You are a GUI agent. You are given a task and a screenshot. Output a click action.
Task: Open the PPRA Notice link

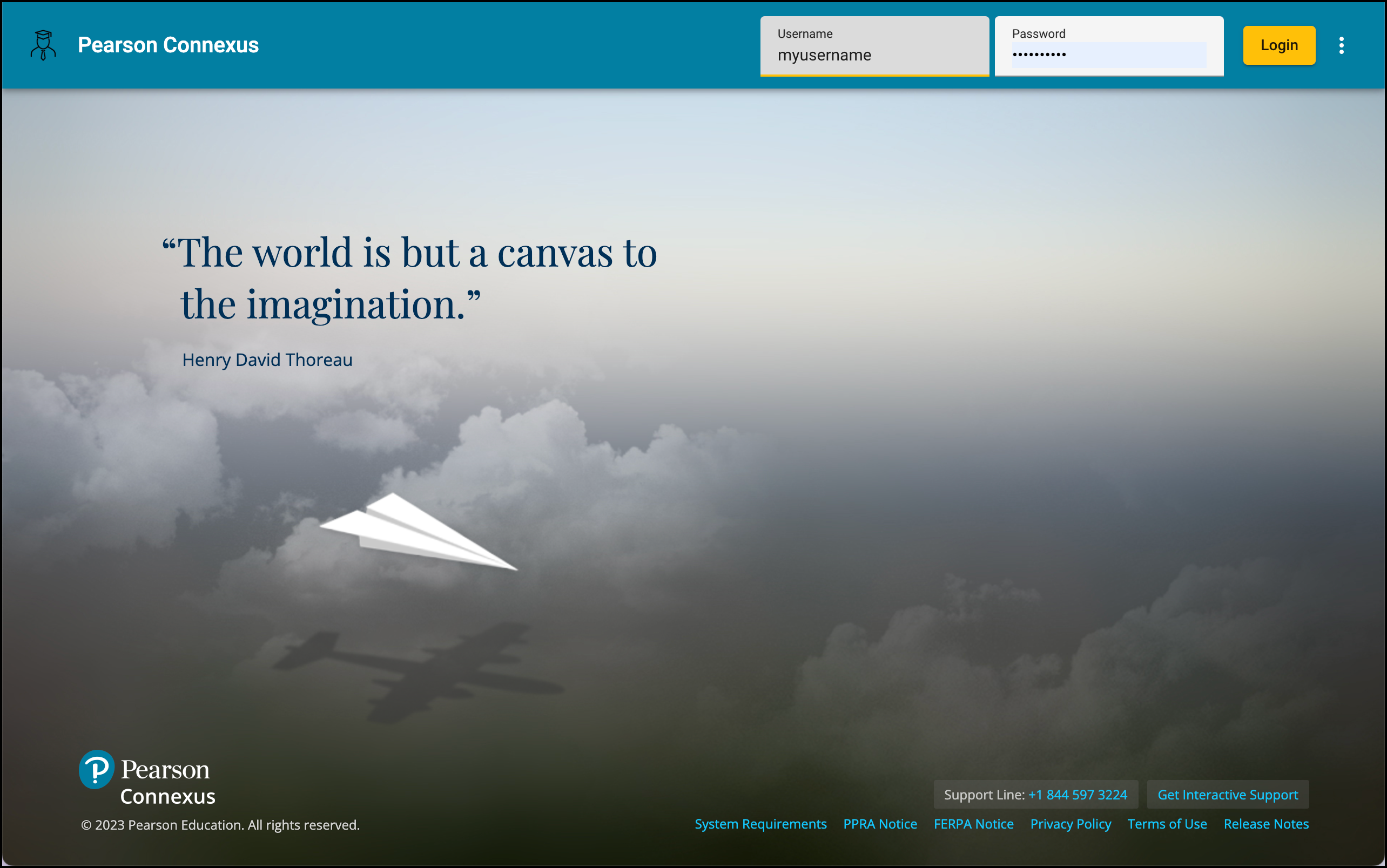pyautogui.click(x=880, y=824)
